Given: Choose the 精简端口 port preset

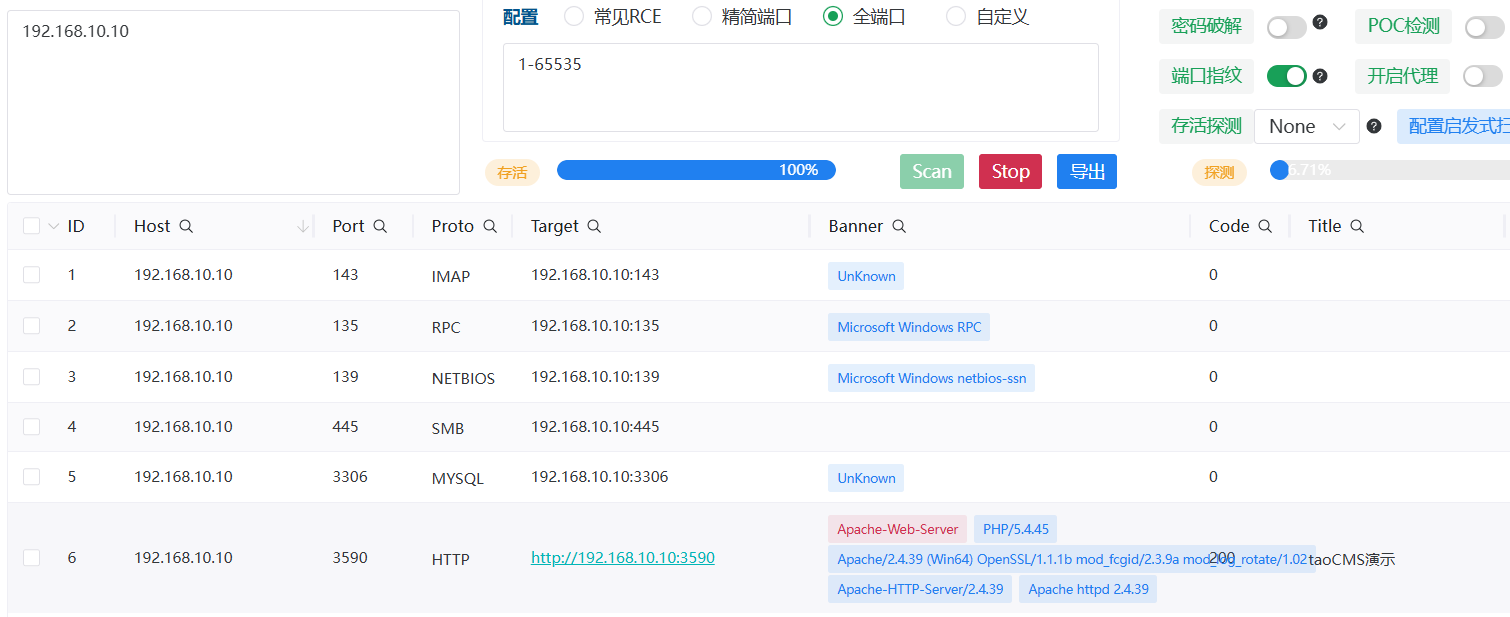Looking at the screenshot, I should pyautogui.click(x=702, y=17).
